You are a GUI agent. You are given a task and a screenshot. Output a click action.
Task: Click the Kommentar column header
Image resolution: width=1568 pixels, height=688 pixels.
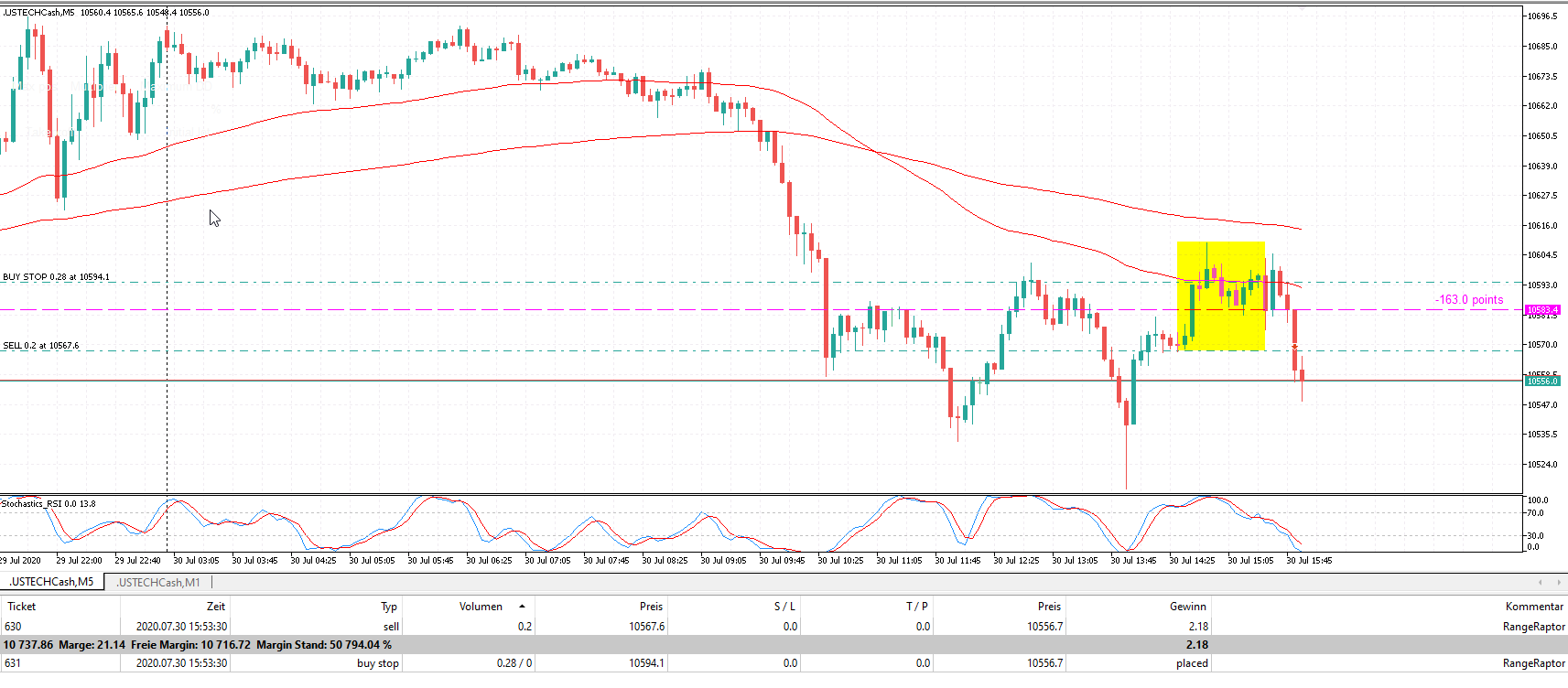[1533, 607]
